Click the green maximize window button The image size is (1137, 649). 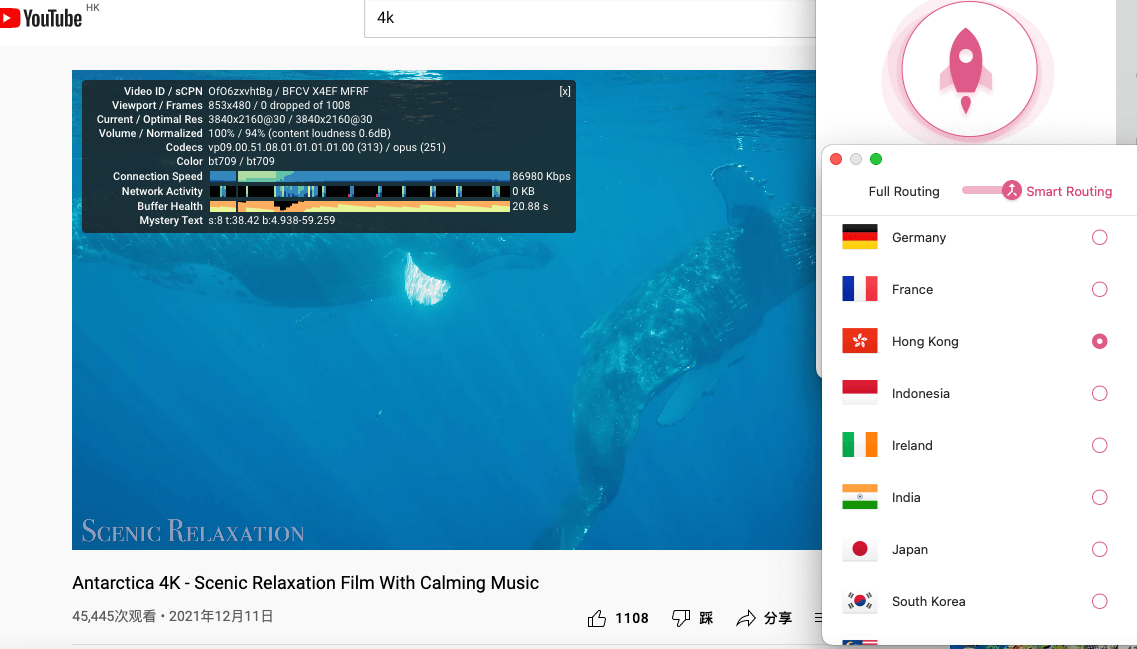pyautogui.click(x=876, y=159)
